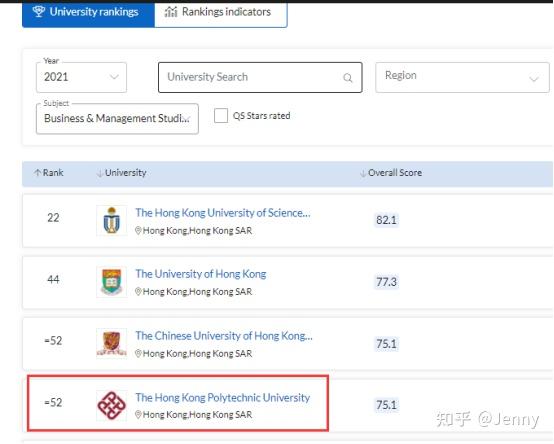Switch to the Rankings indicators tab
554x444 pixels.
(221, 13)
